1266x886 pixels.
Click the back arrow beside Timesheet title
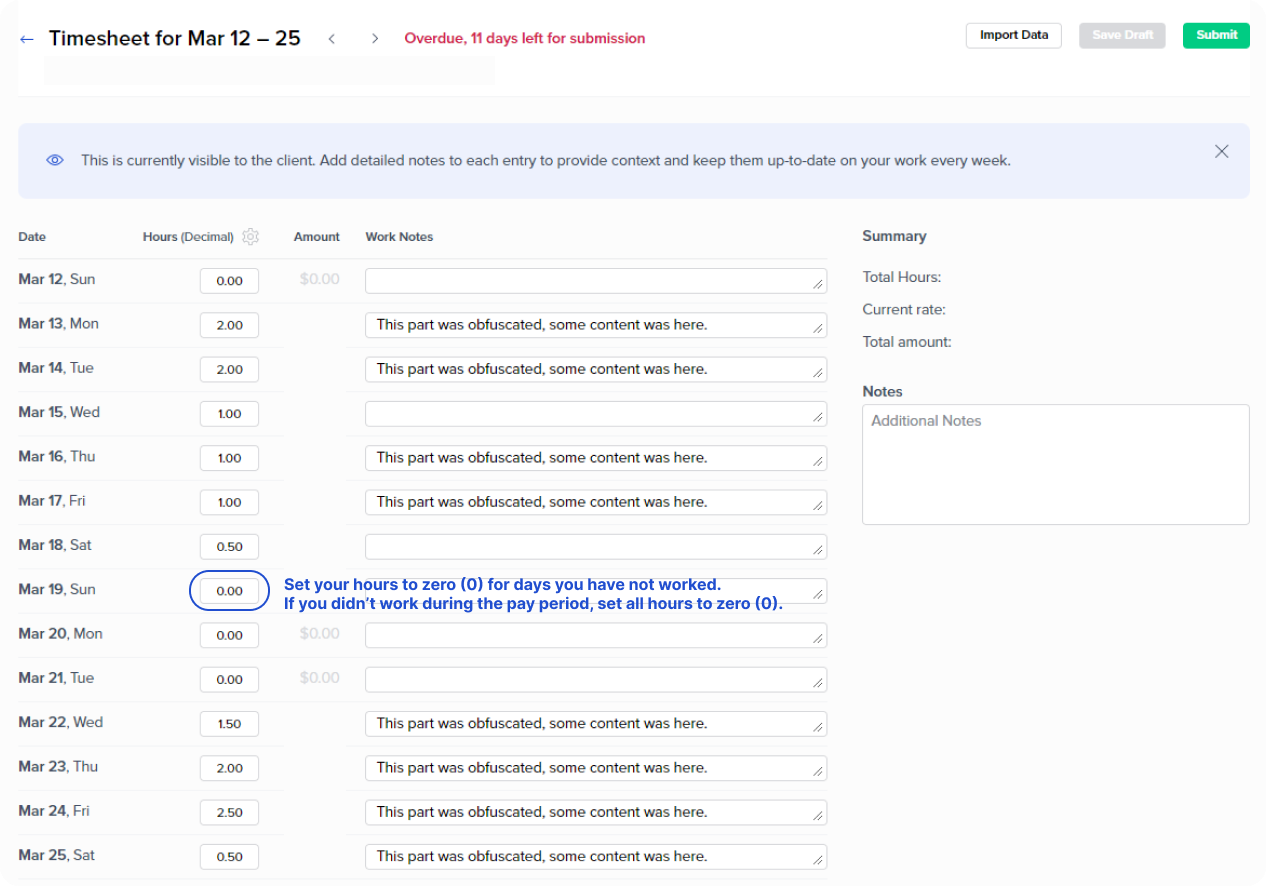[x=27, y=39]
